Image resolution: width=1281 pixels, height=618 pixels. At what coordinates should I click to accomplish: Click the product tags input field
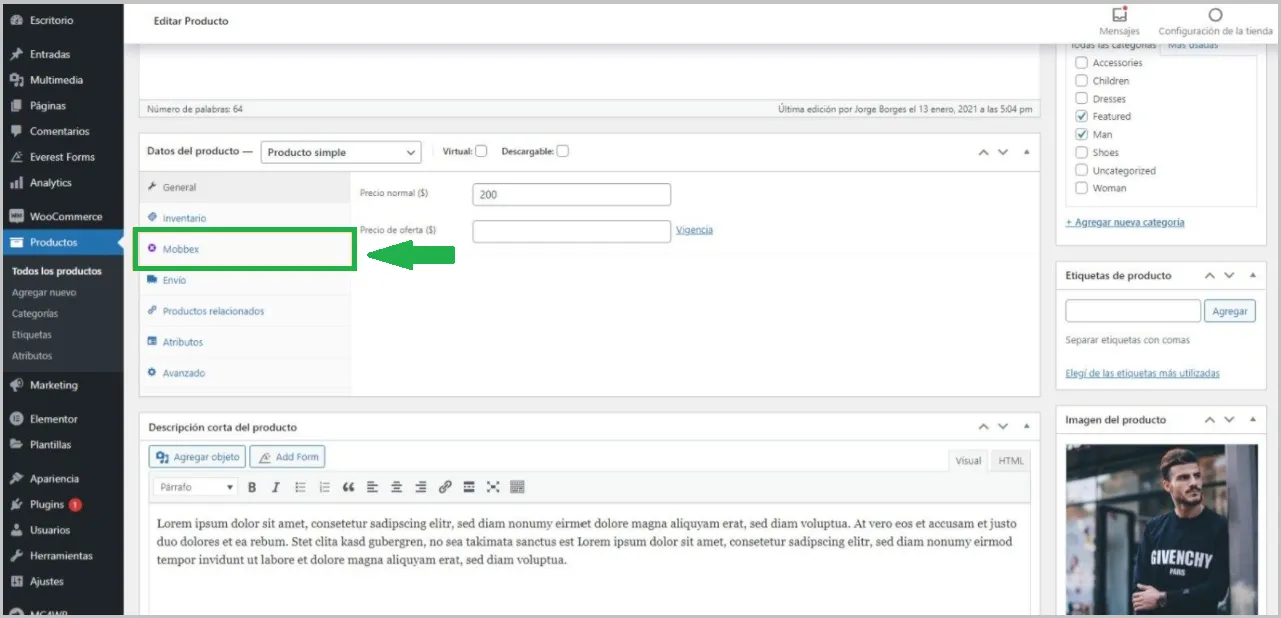[1133, 311]
